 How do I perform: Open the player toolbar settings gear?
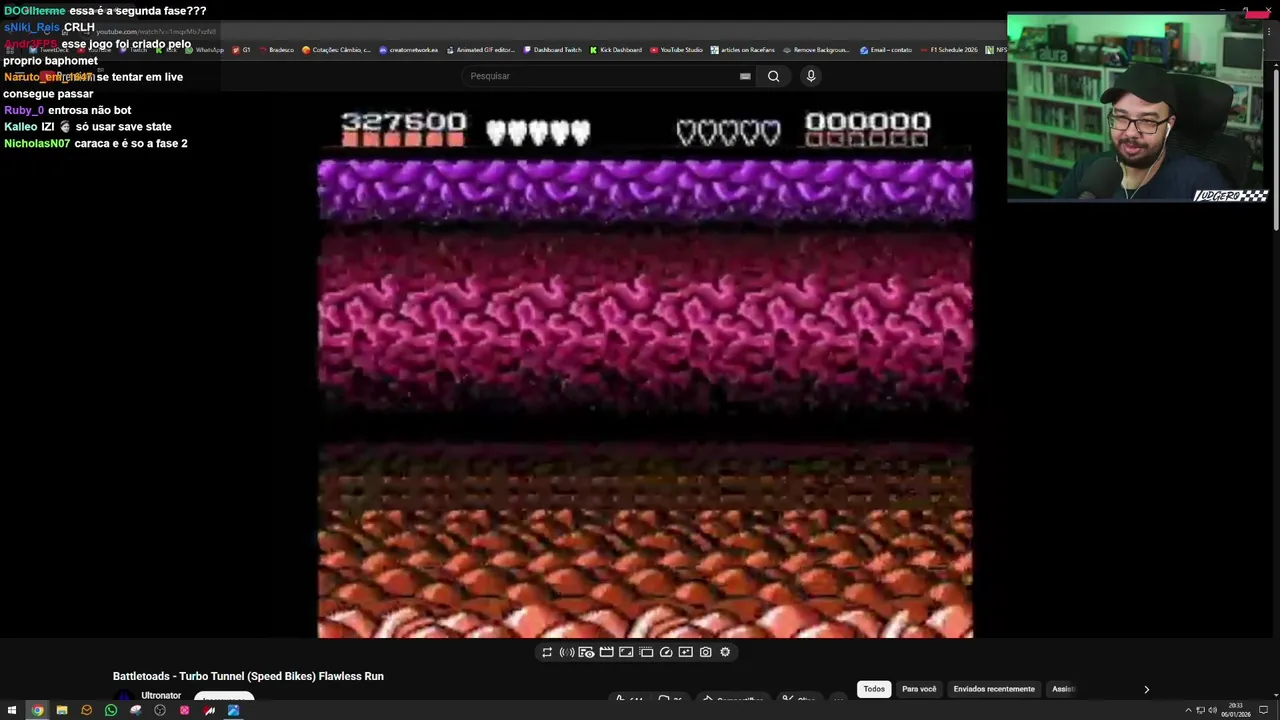(x=725, y=652)
